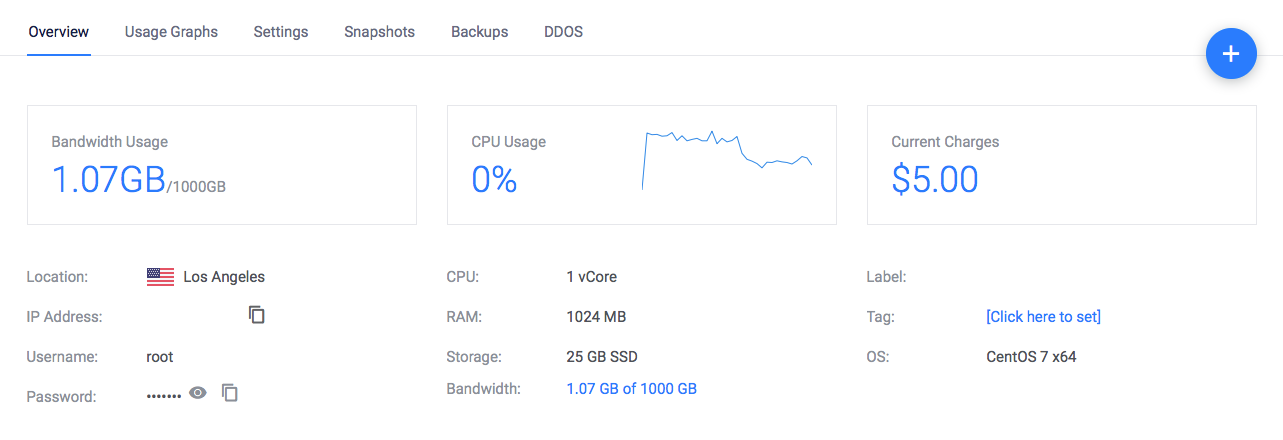
Task: Go to the Snapshots tab
Action: tap(379, 32)
